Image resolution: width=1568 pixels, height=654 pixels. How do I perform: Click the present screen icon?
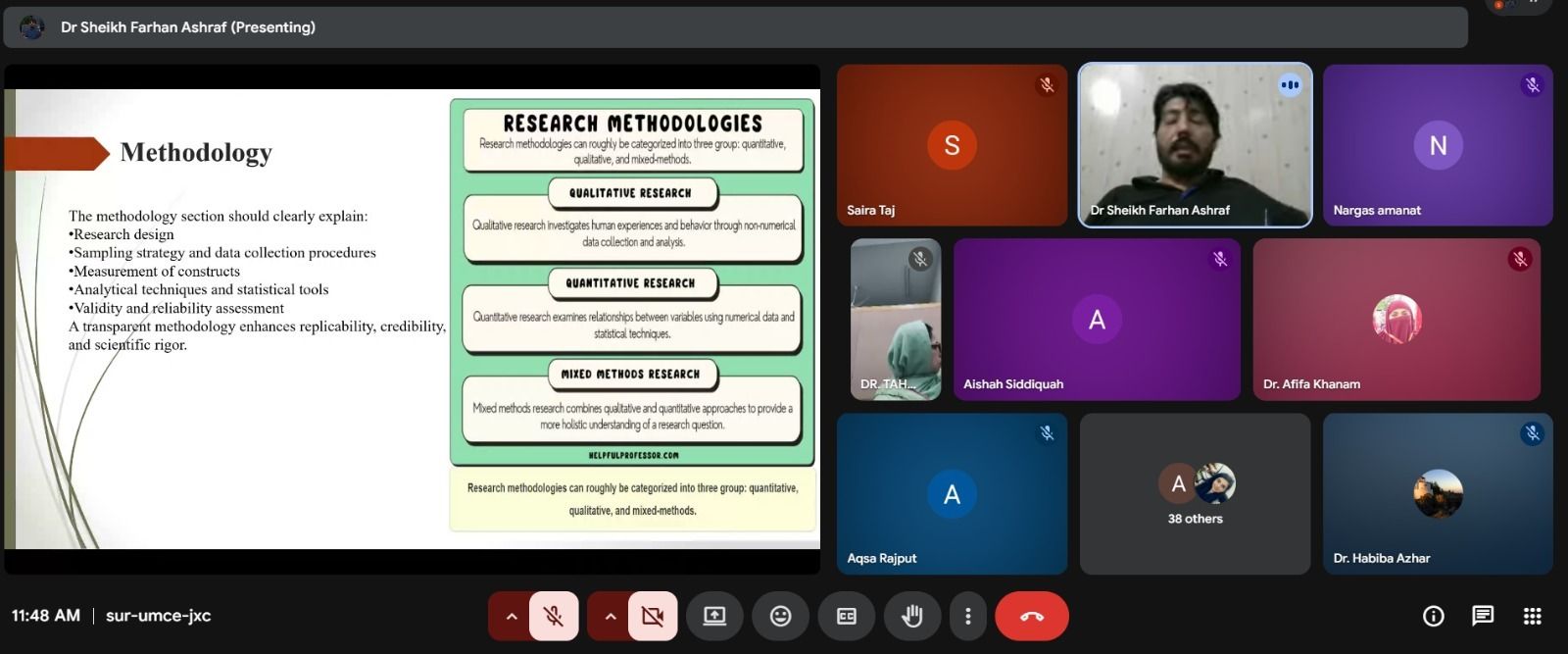click(714, 616)
